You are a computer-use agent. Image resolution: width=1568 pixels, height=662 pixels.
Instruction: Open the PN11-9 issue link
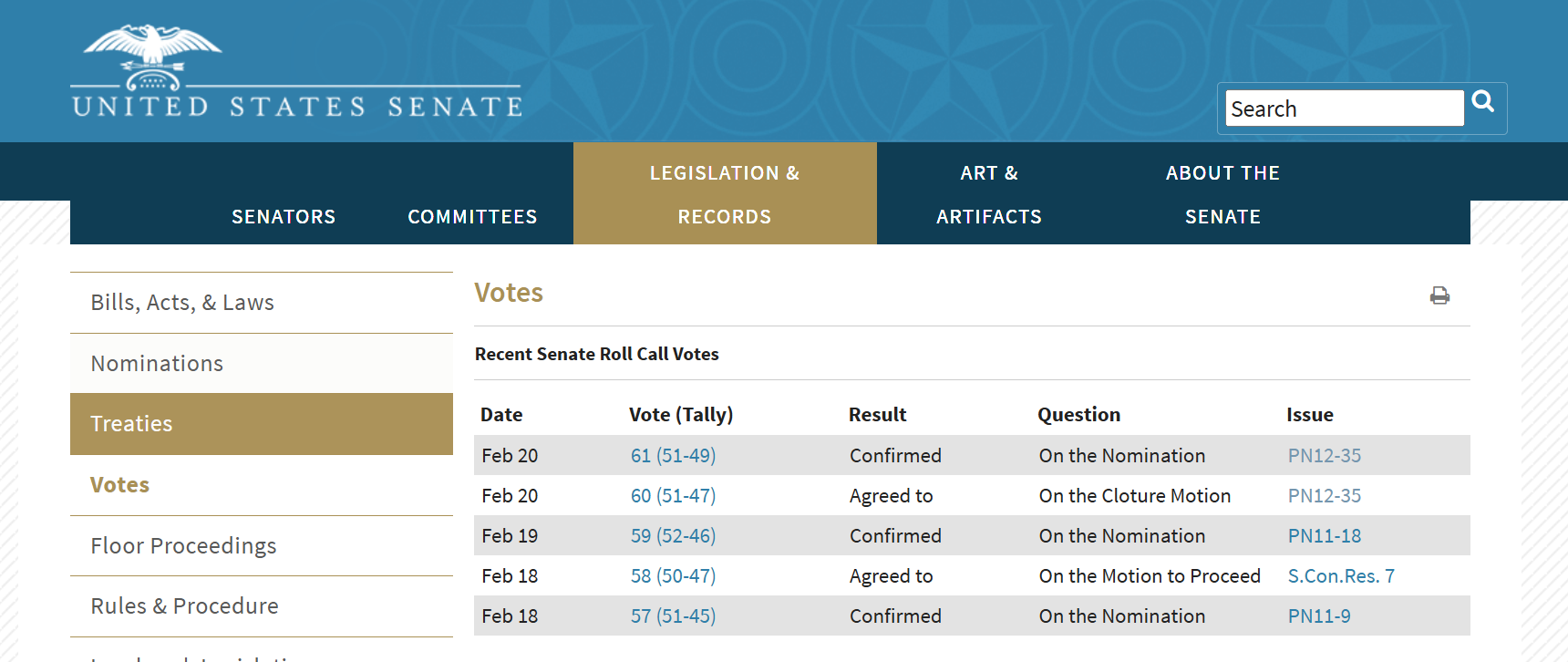pyautogui.click(x=1319, y=616)
